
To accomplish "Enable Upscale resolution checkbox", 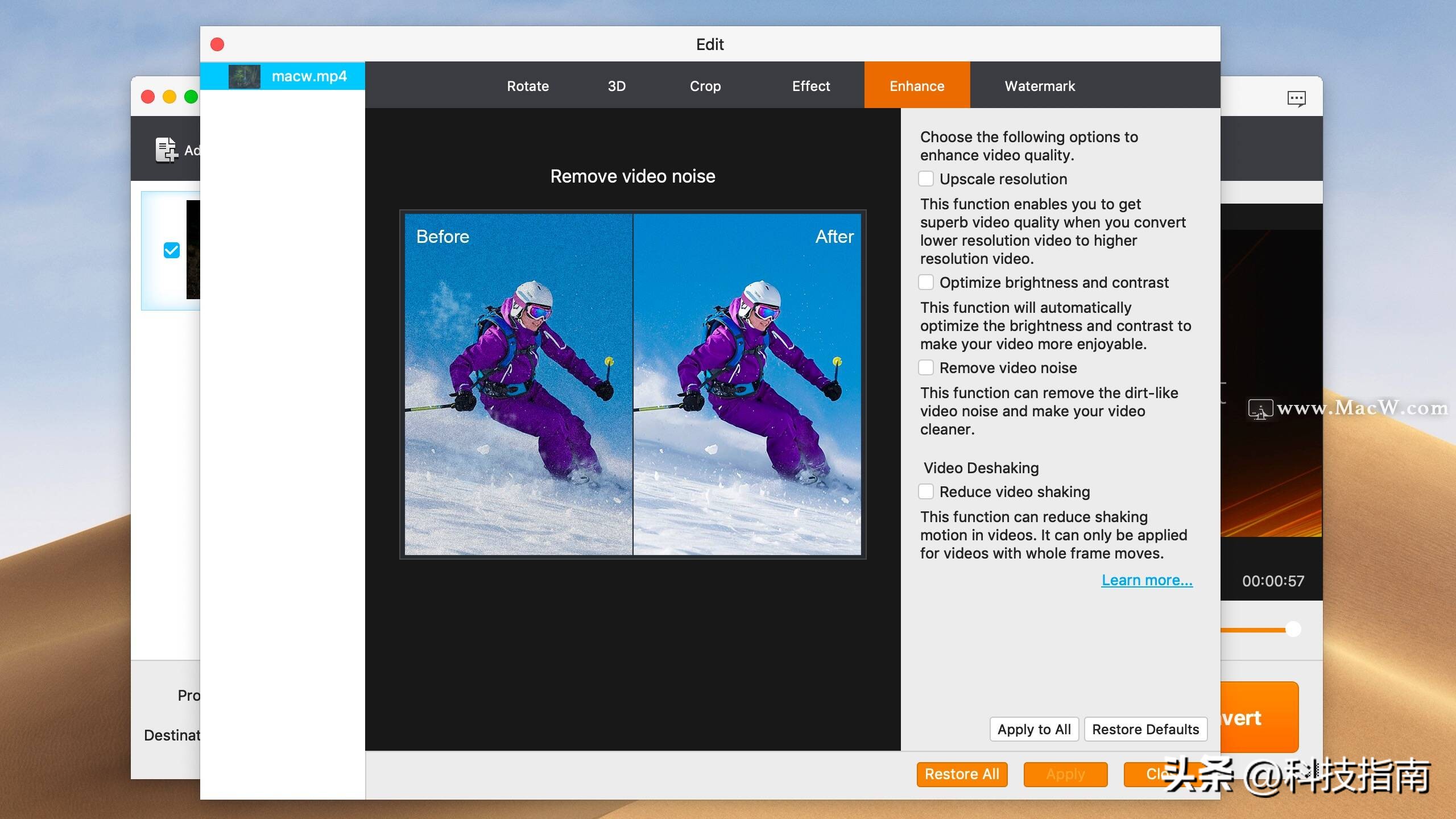I will point(926,179).
